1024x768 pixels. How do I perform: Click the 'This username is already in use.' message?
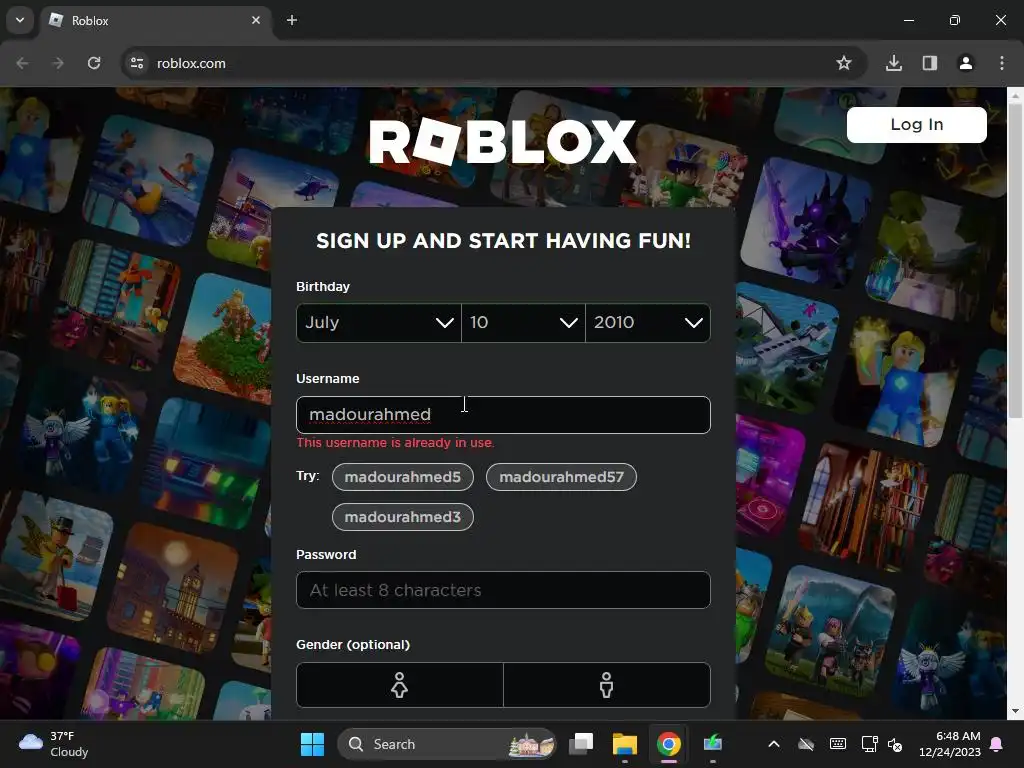[x=396, y=443]
